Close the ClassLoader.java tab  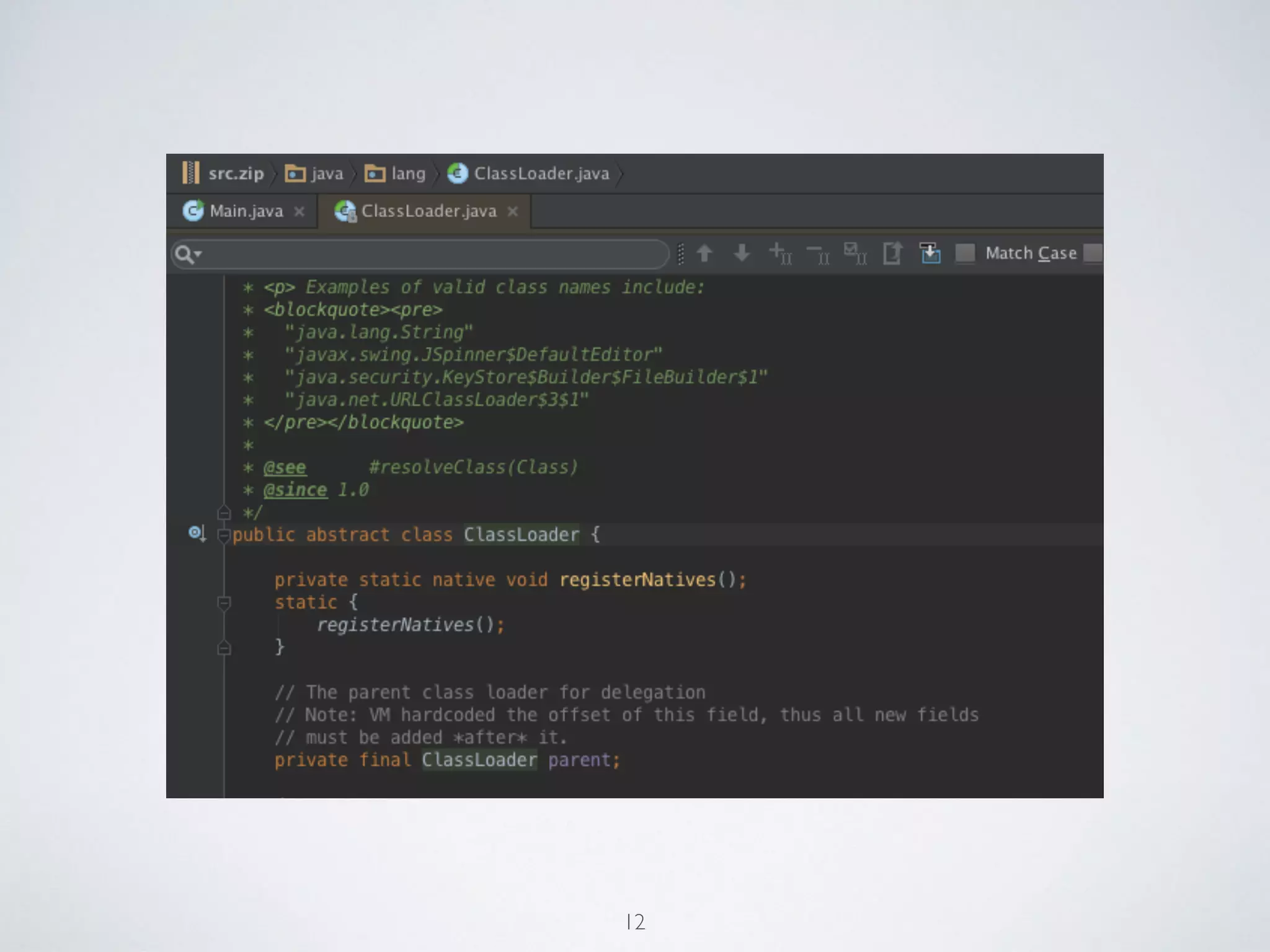point(513,211)
